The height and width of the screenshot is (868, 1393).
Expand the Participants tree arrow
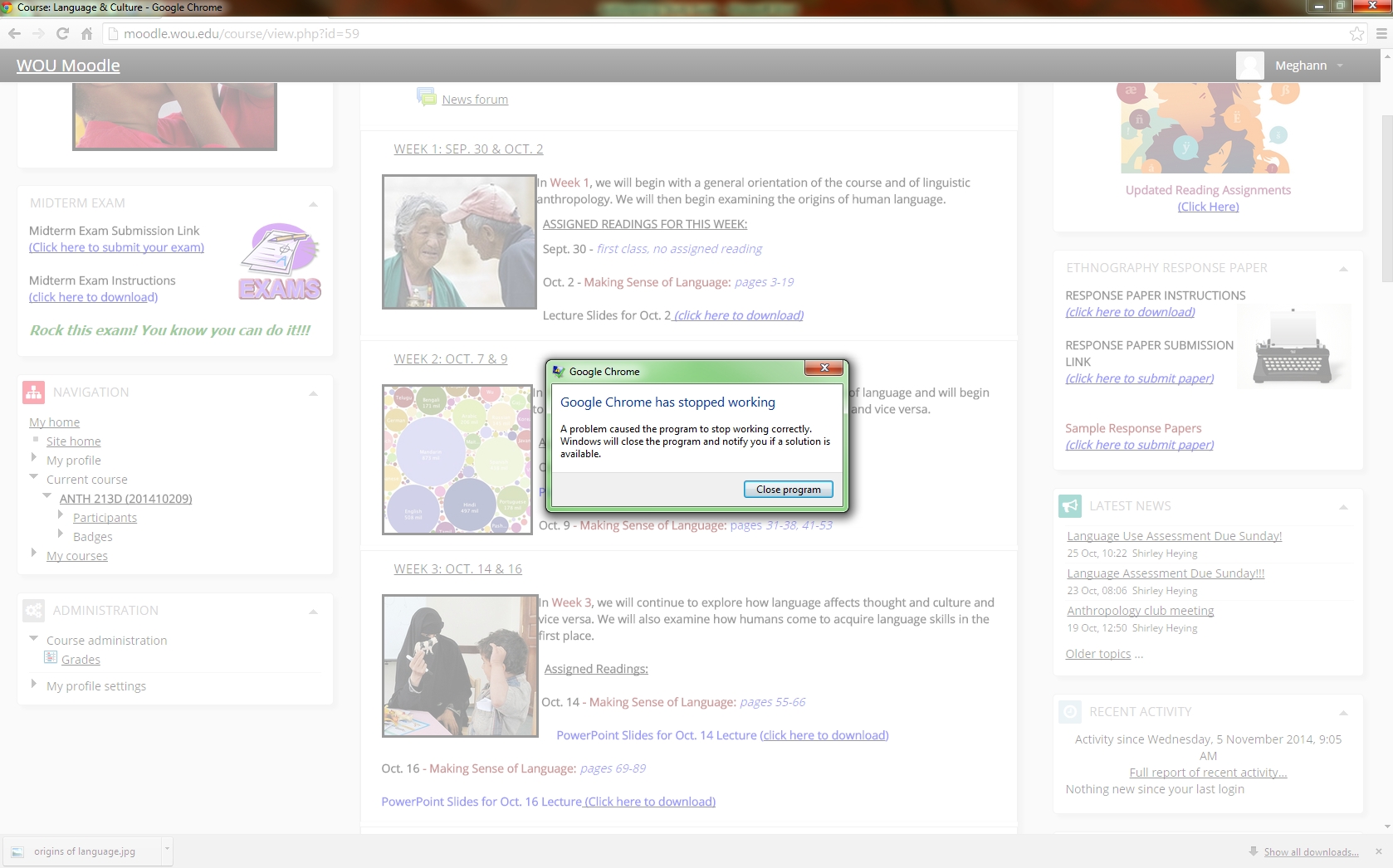(x=60, y=514)
